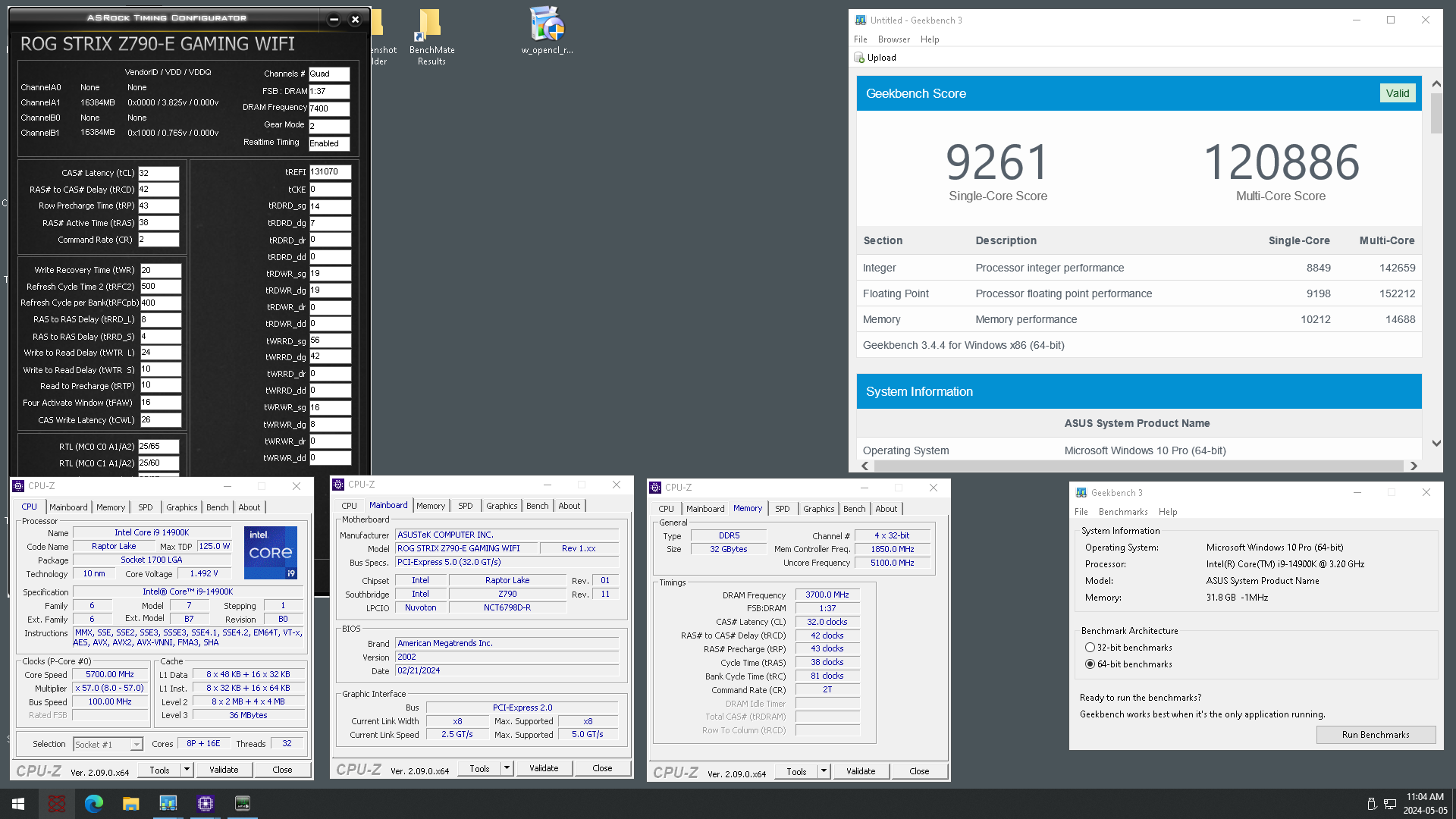This screenshot has height=819, width=1456.
Task: Click the network tray icon
Action: [1389, 804]
